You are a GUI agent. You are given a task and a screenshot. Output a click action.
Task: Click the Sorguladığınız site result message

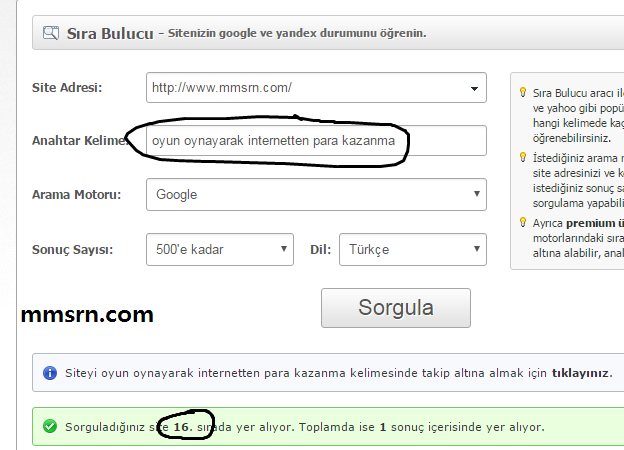pyautogui.click(x=305, y=427)
